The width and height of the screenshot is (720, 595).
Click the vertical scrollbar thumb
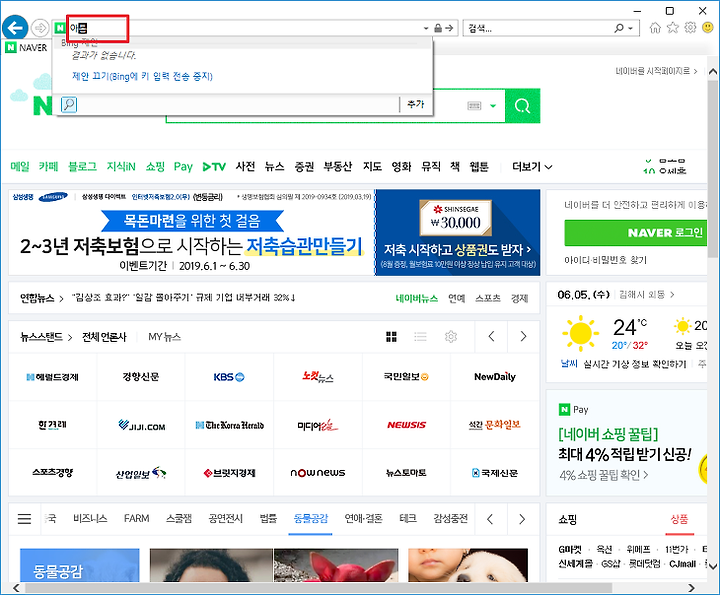(712, 168)
